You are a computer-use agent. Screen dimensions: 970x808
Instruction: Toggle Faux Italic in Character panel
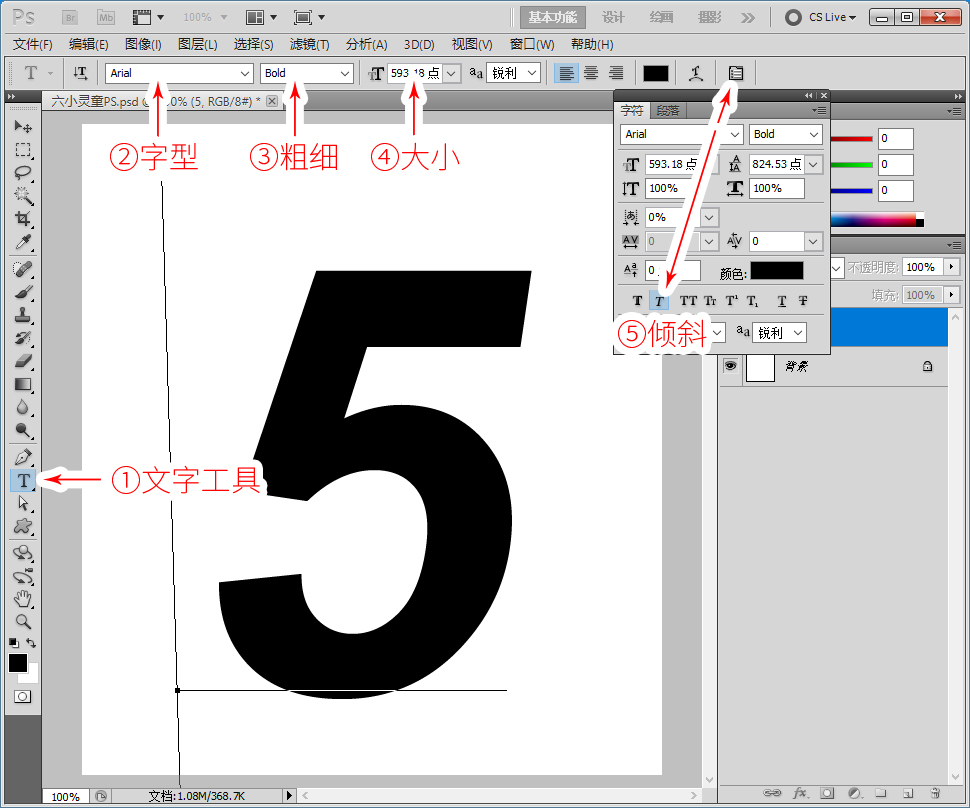coord(659,301)
